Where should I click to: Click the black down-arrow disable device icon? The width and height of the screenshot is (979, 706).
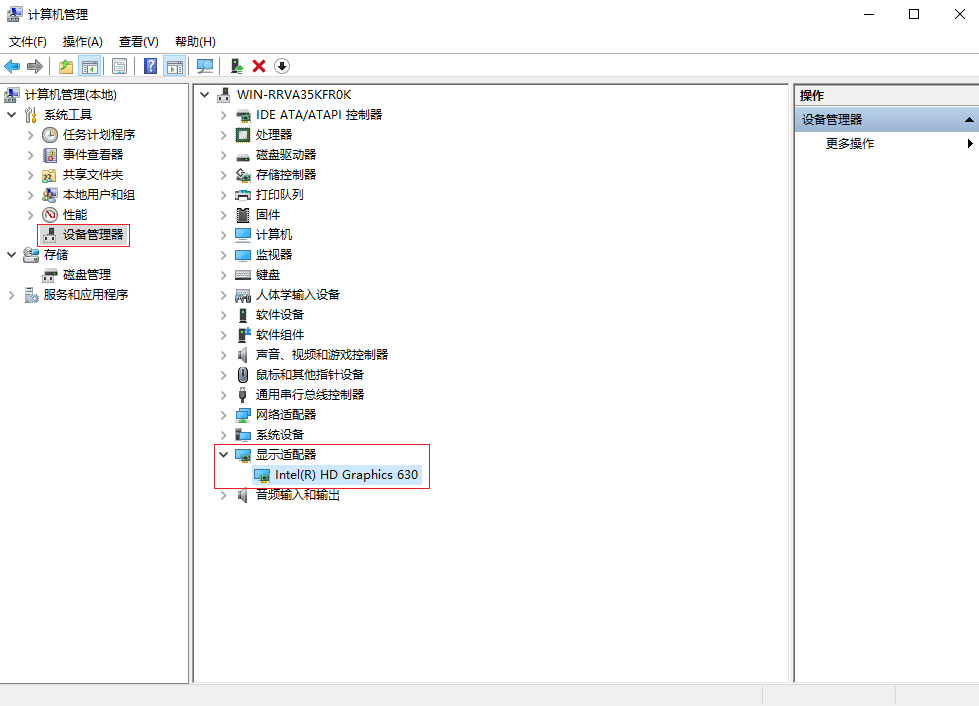(282, 66)
